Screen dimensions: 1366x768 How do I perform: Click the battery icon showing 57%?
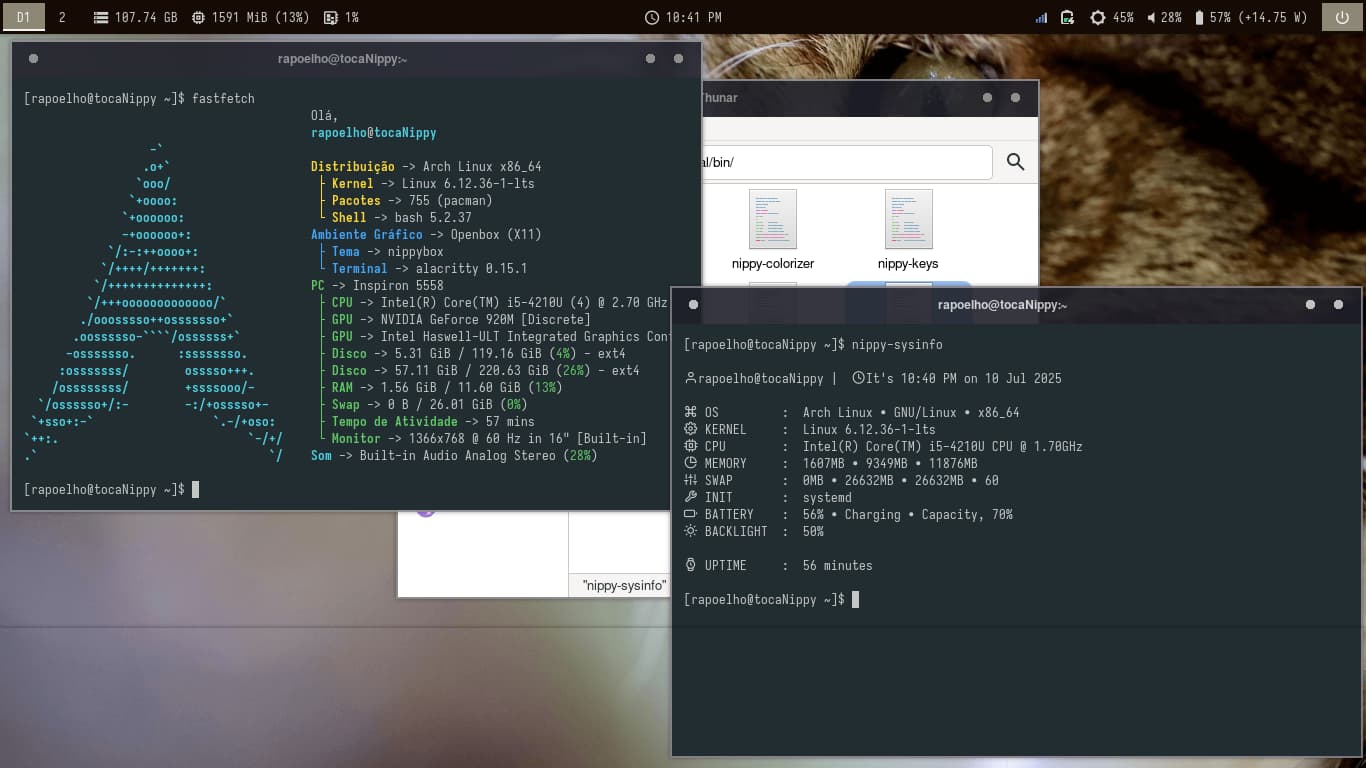(x=1199, y=18)
